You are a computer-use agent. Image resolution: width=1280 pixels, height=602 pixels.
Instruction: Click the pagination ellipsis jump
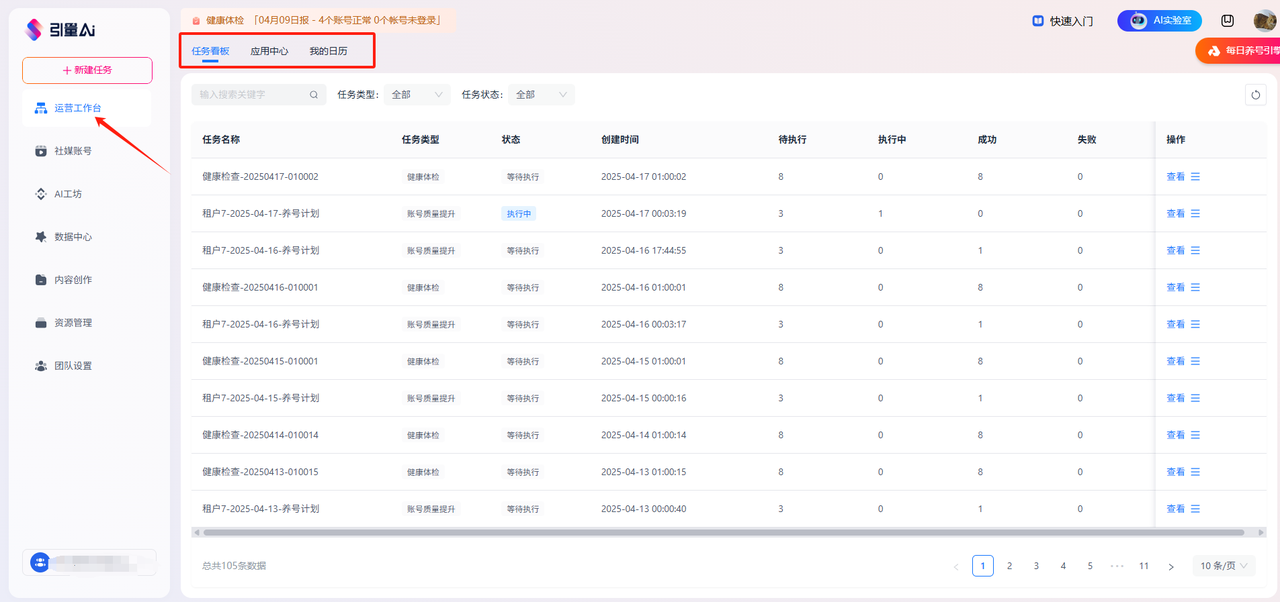pyautogui.click(x=1117, y=566)
